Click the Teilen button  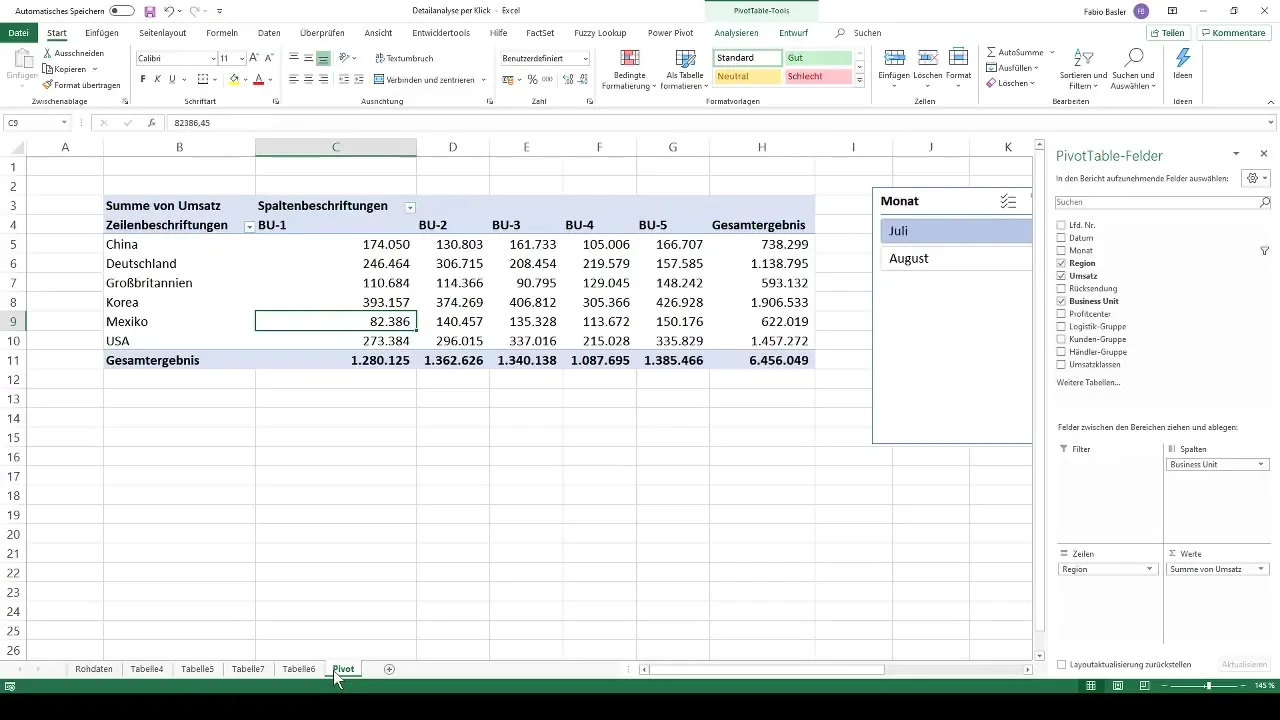pos(1168,33)
